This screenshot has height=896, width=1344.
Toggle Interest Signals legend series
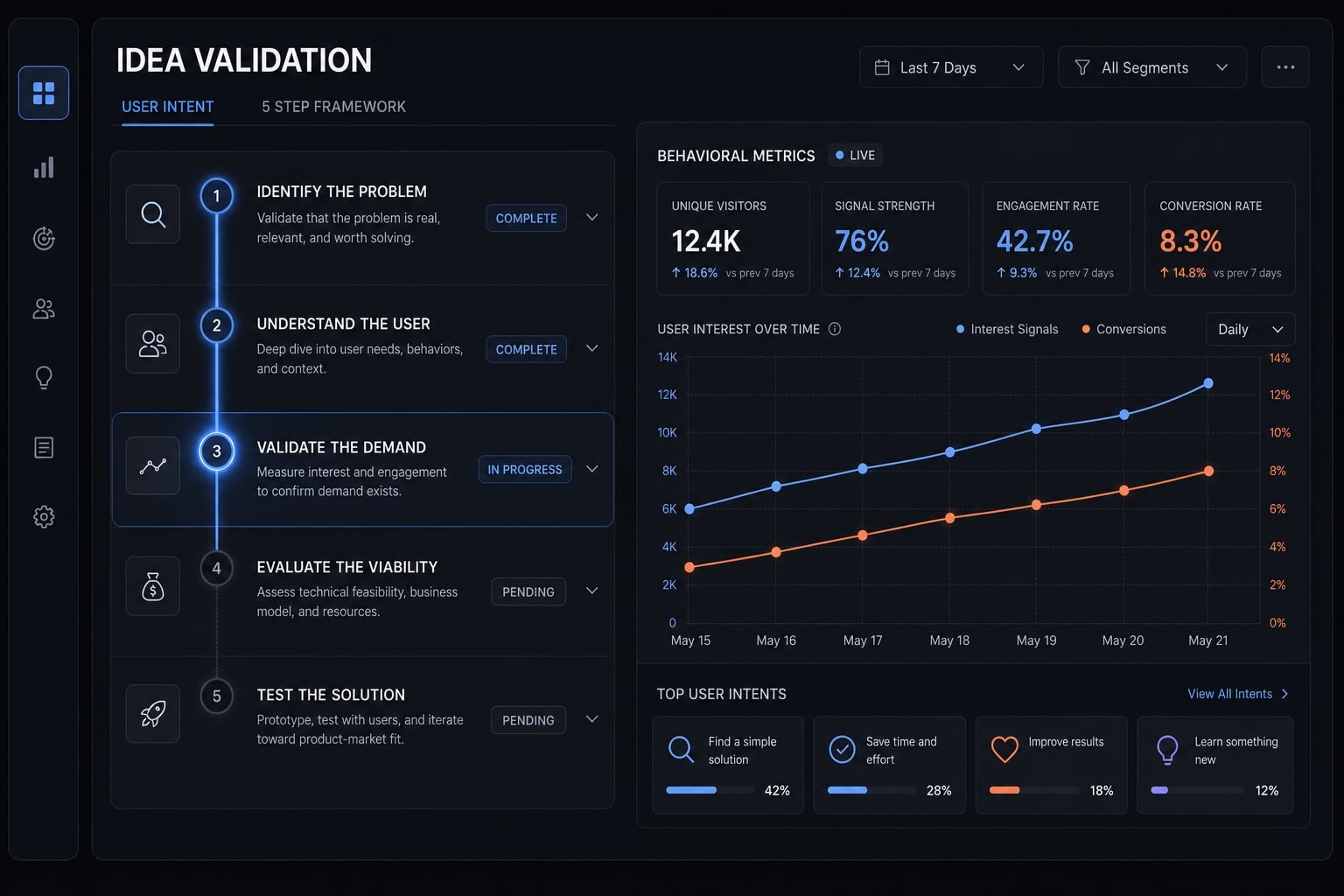click(1007, 329)
